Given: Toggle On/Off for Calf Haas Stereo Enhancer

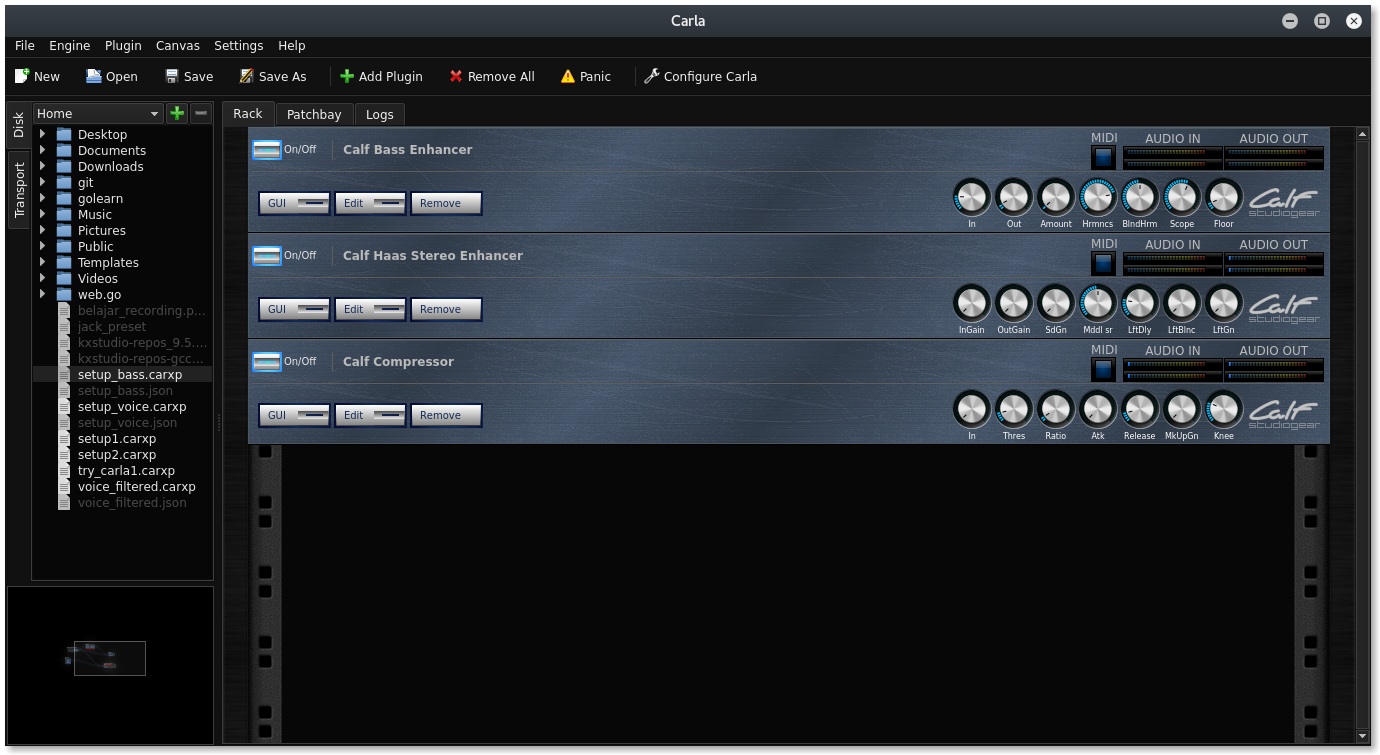Looking at the screenshot, I should [267, 255].
